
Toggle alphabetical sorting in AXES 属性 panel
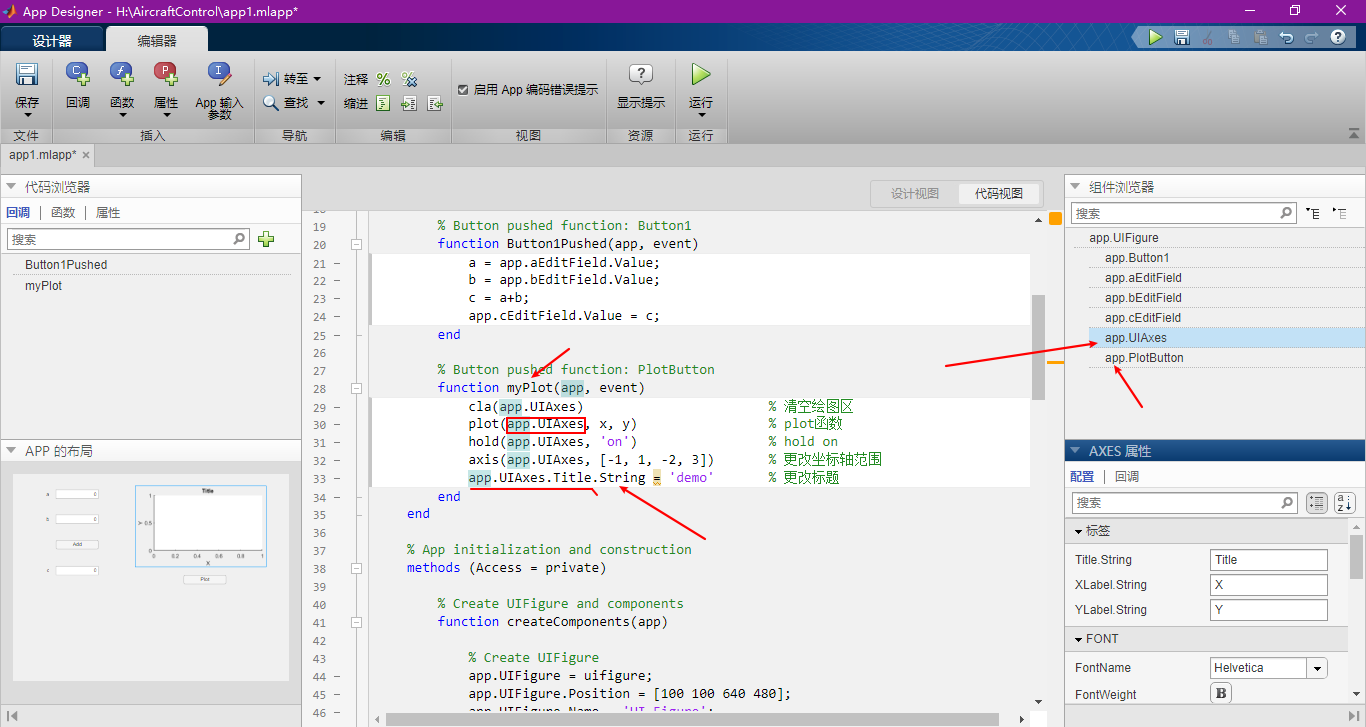click(x=1345, y=502)
